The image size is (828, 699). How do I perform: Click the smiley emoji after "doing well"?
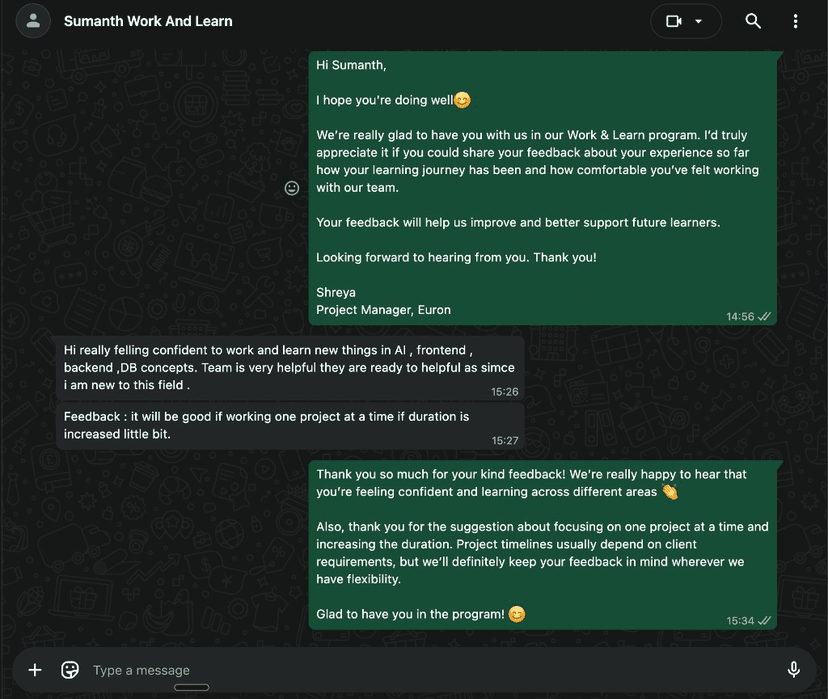click(462, 100)
